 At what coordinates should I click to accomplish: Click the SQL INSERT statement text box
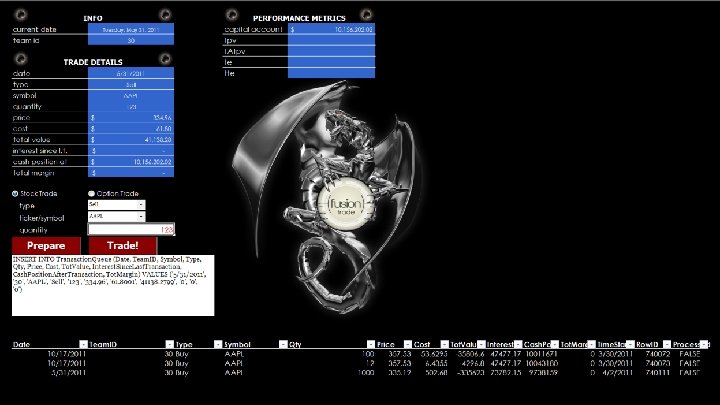coord(113,285)
